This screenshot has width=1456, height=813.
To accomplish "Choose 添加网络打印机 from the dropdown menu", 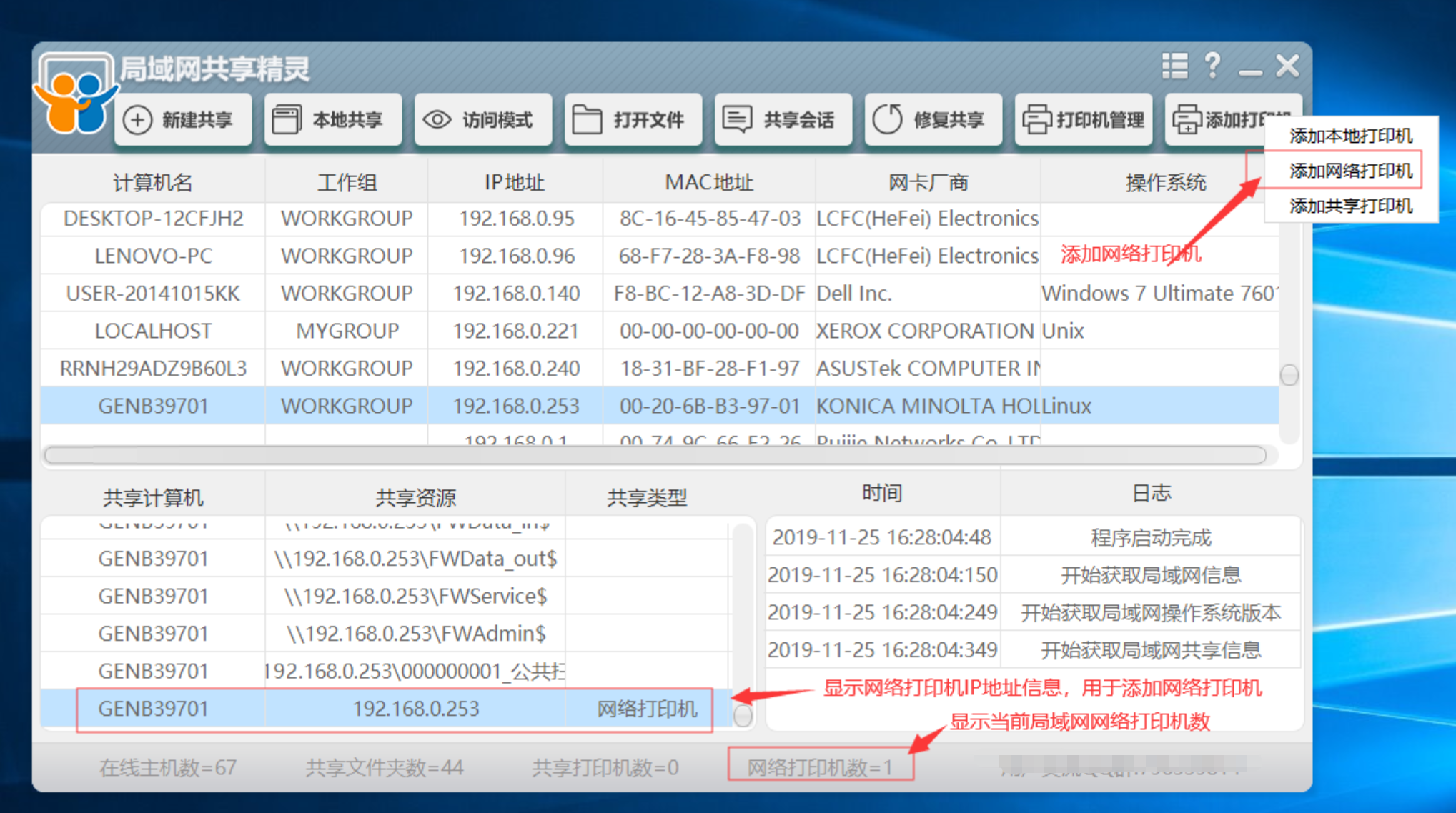I will click(1351, 170).
